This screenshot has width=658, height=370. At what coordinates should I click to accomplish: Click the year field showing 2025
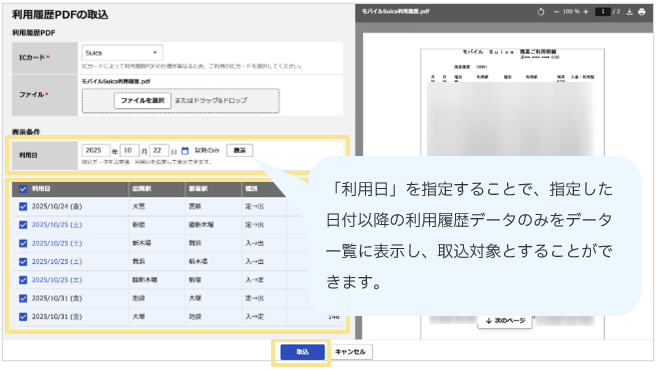96,150
